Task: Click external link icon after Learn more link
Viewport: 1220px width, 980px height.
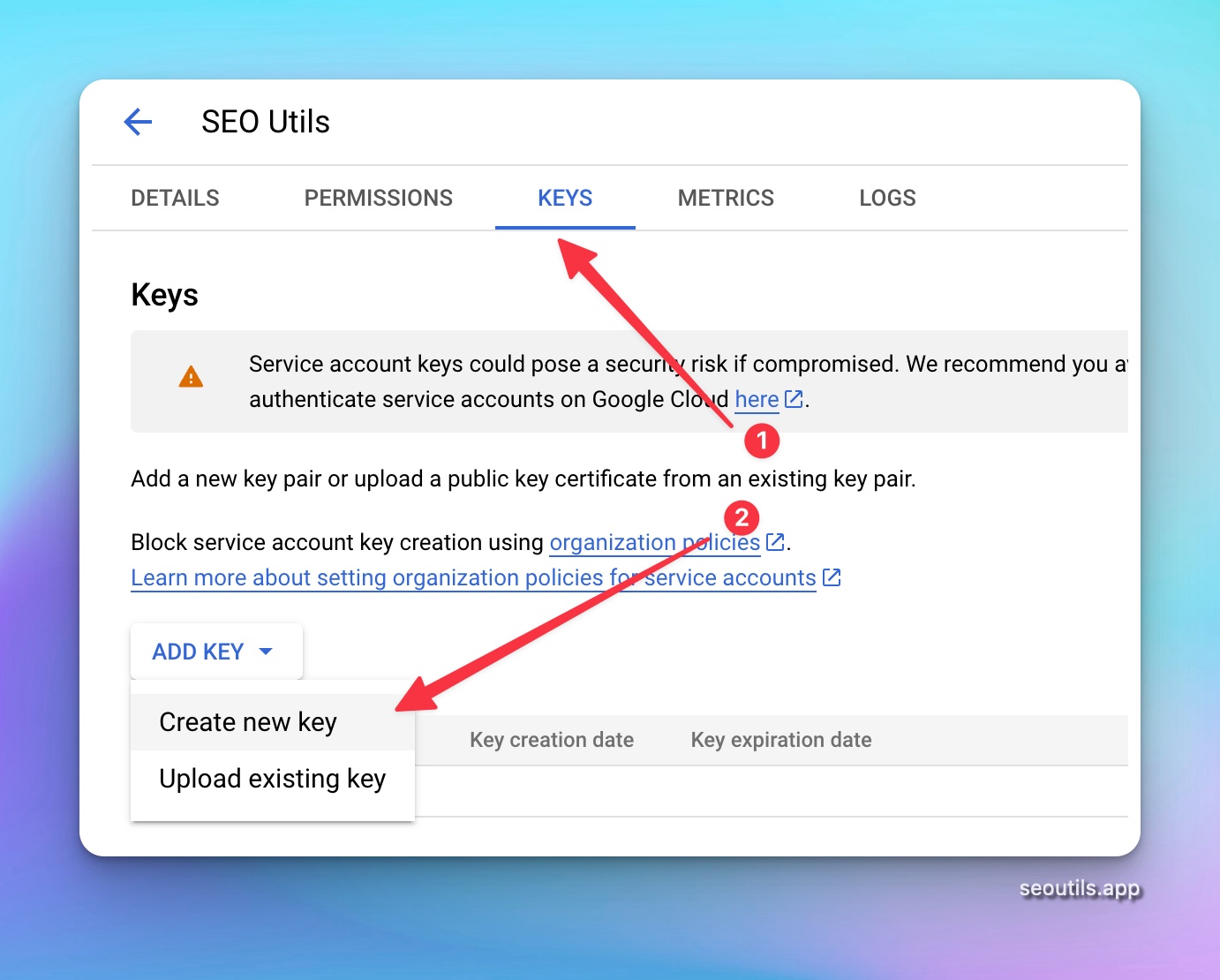Action: 832,577
